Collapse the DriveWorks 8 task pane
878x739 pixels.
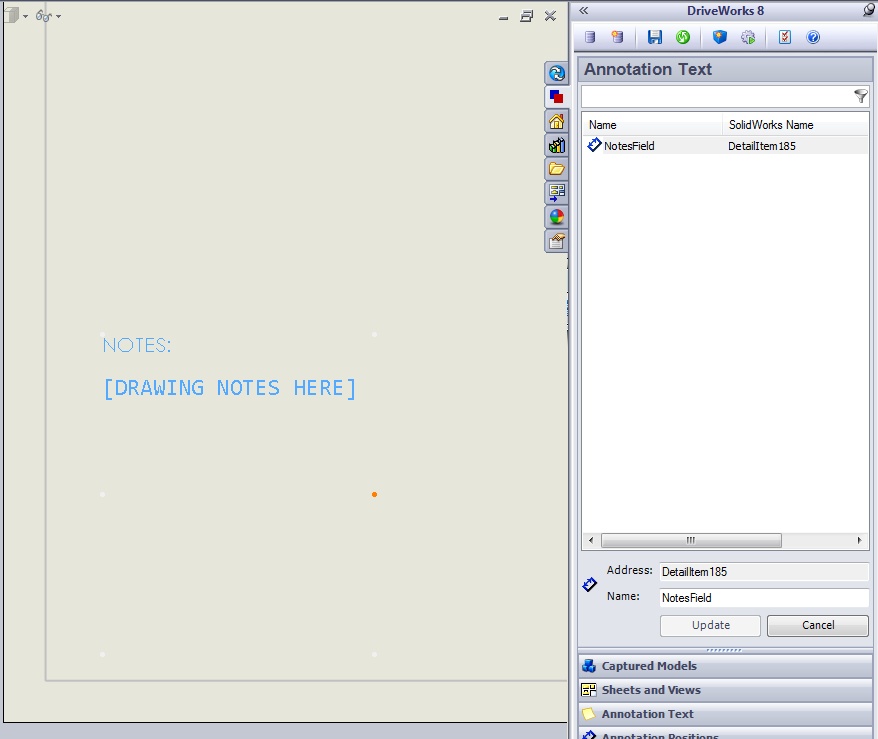pyautogui.click(x=583, y=11)
